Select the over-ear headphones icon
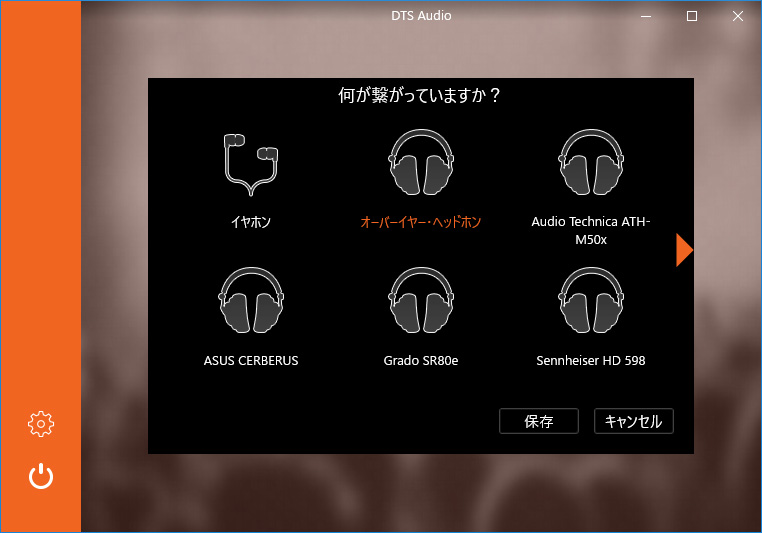The height and width of the screenshot is (533, 762). (421, 162)
